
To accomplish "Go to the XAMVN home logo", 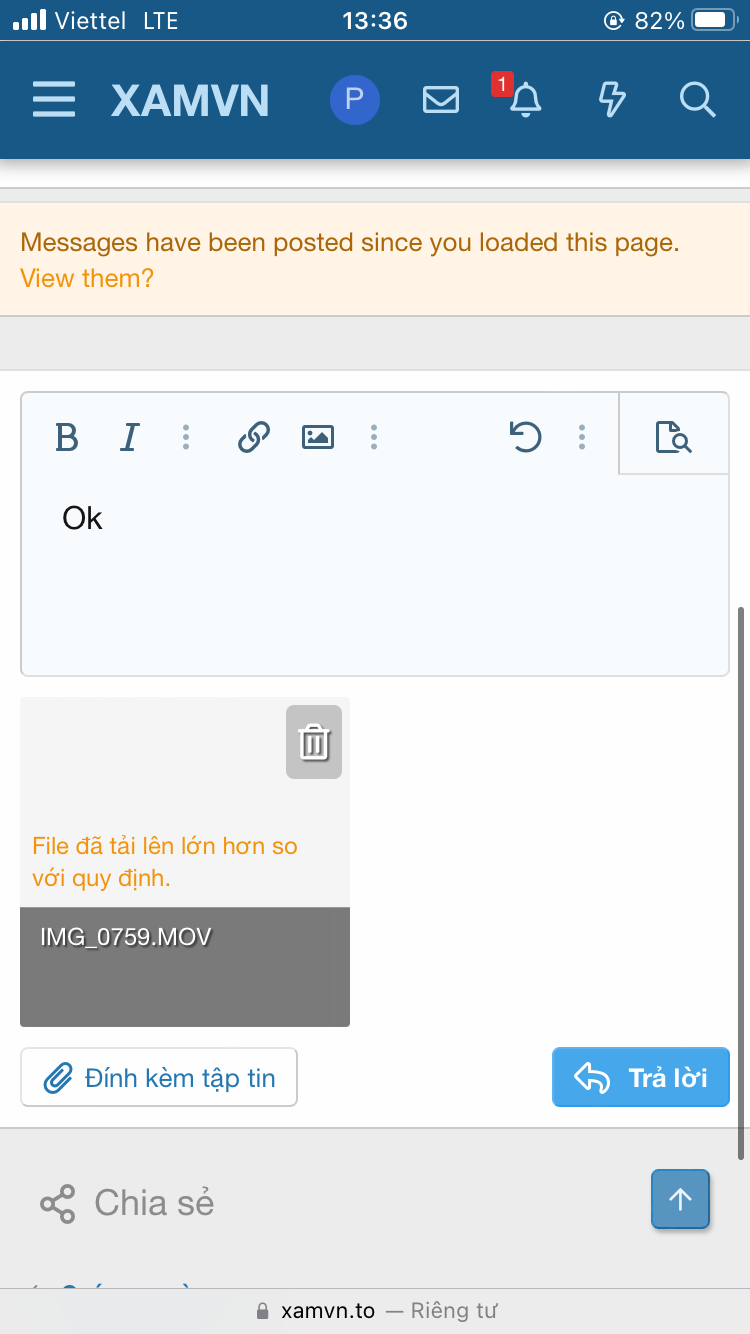I will point(190,100).
